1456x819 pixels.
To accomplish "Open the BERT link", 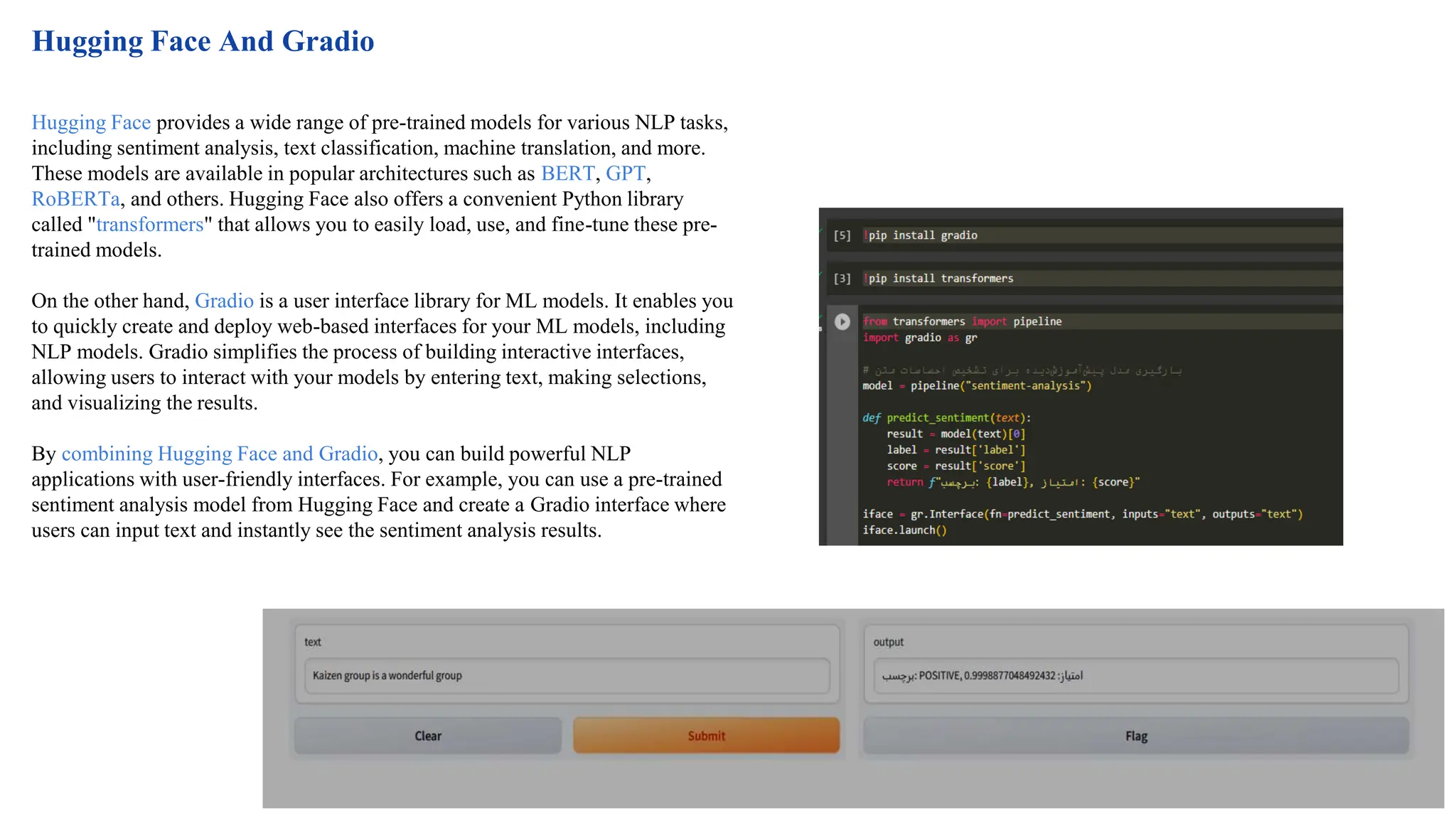I will coord(567,173).
